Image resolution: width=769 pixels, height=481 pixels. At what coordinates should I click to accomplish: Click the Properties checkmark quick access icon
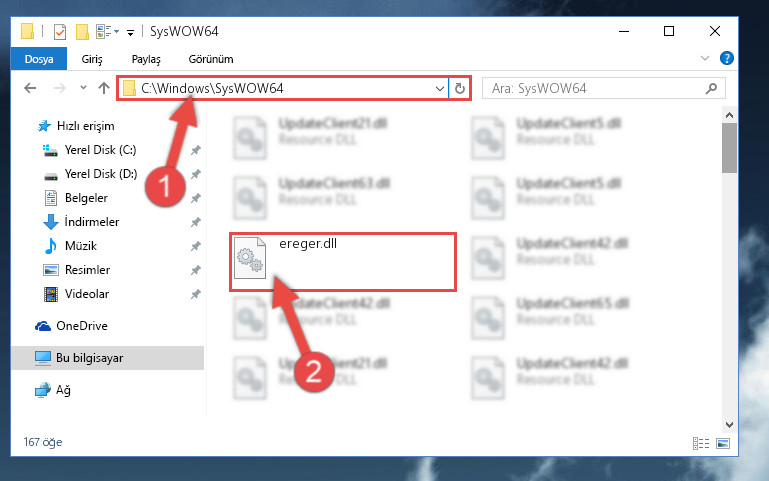coord(59,32)
